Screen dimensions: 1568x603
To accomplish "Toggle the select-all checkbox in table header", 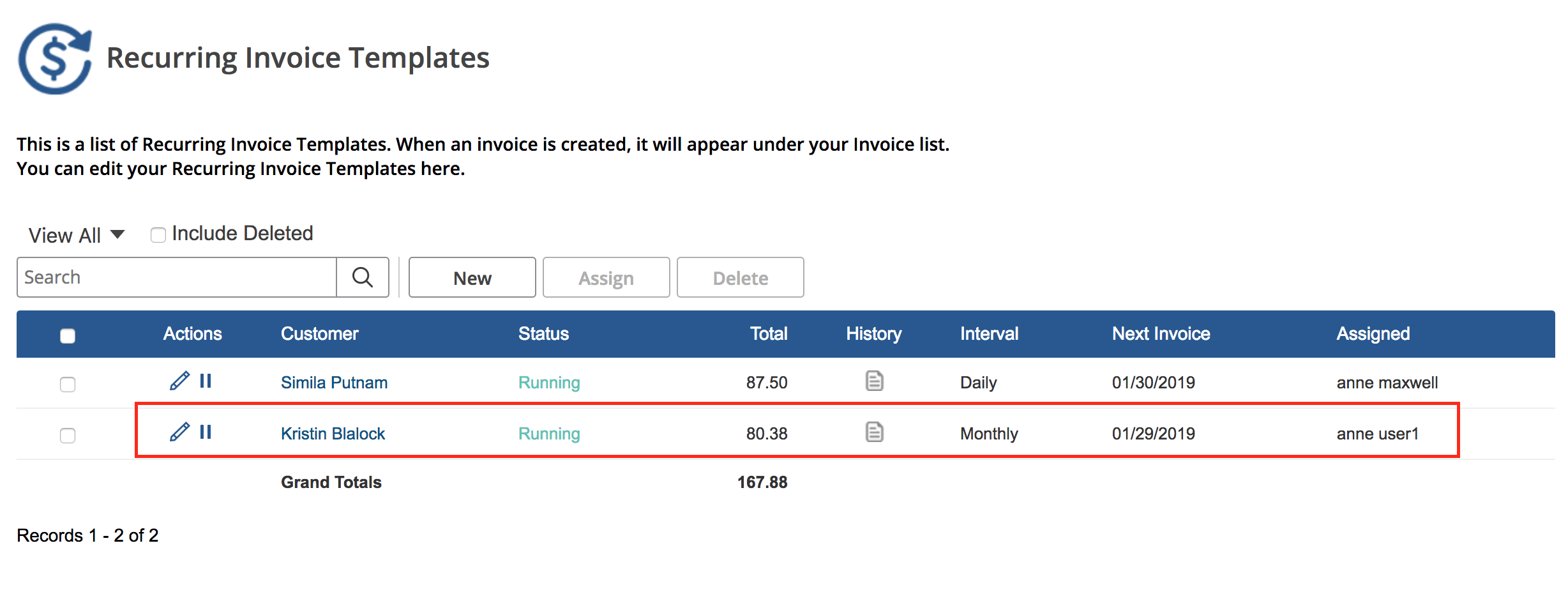I will [68, 335].
